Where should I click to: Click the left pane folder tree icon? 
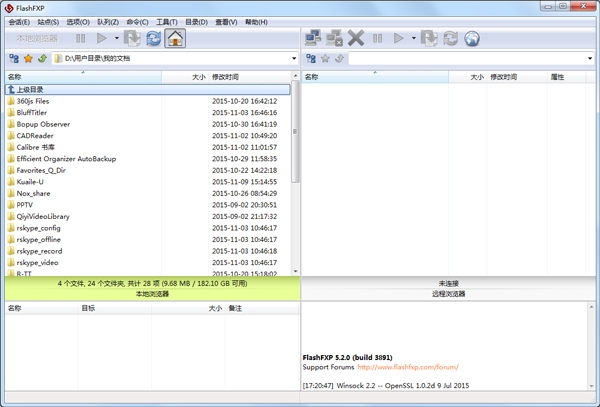click(x=14, y=58)
